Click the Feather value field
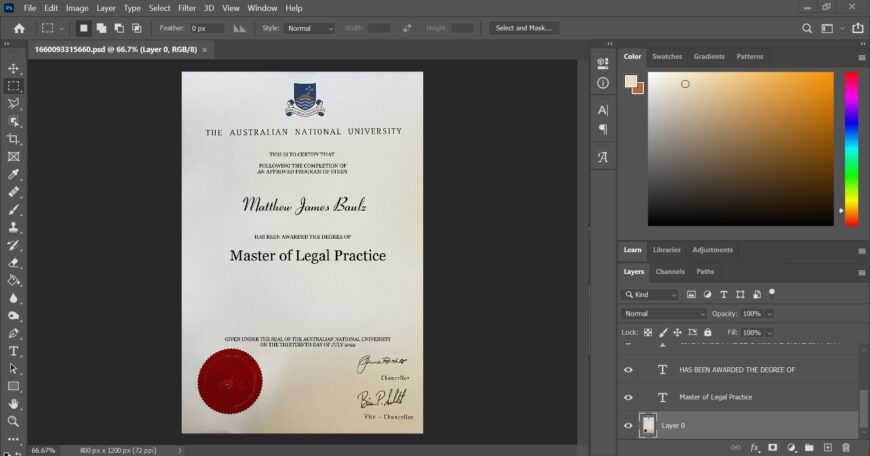The width and height of the screenshot is (870, 456). (207, 28)
